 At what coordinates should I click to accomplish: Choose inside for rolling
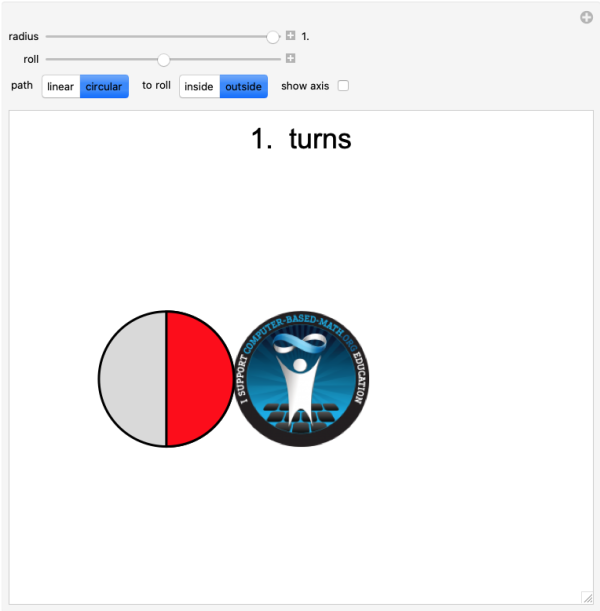pyautogui.click(x=199, y=86)
